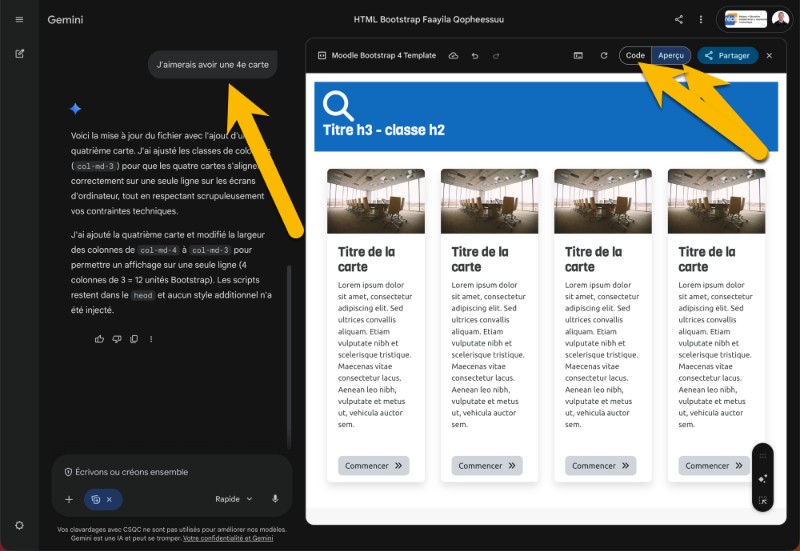800x551 pixels.
Task: Click the shield icon in prompt box
Action: coord(68,472)
